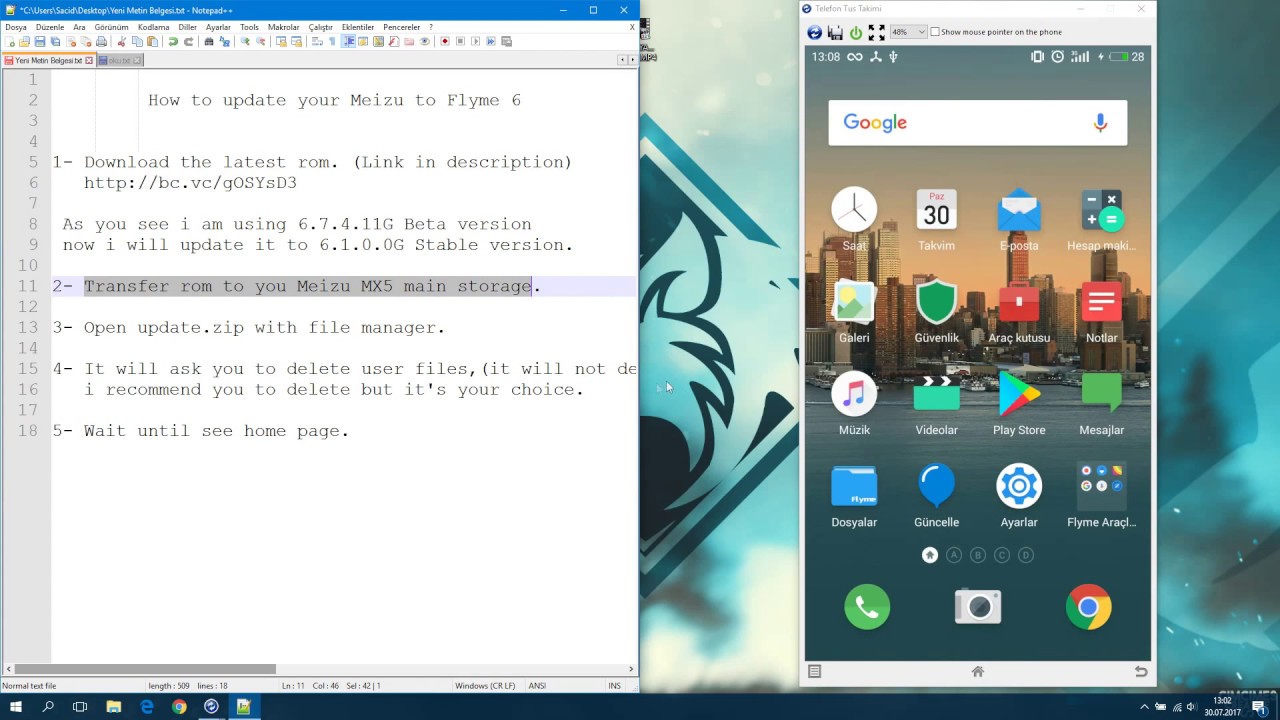Click the Zoom Out toolbar icon

tap(261, 42)
